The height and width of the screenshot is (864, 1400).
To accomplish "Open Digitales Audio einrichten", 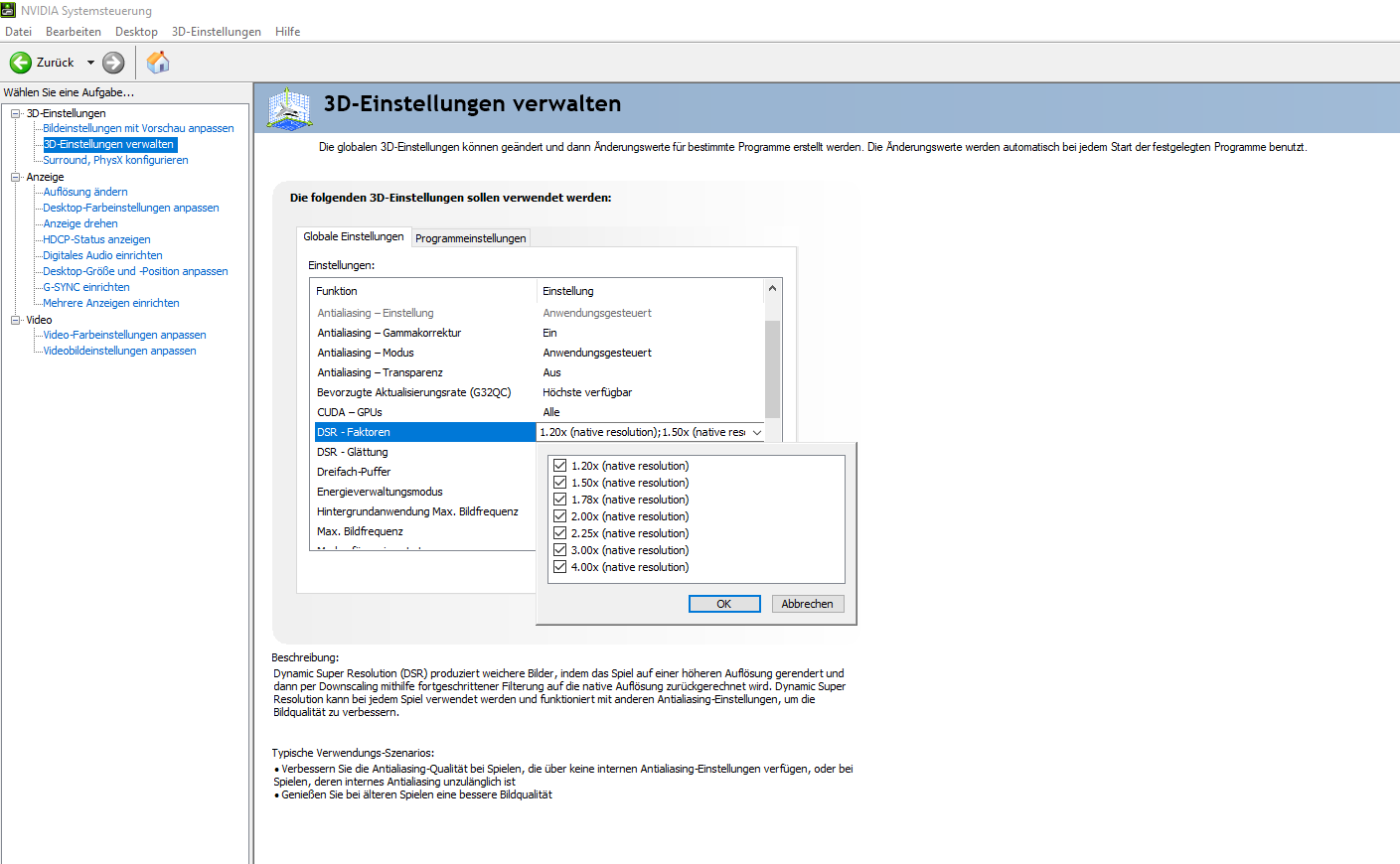I will tap(102, 255).
